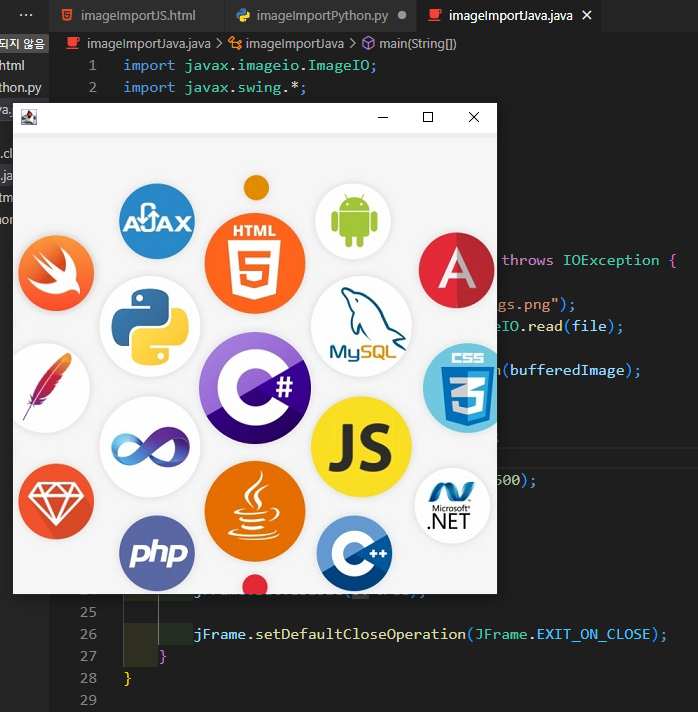Click the C++ blue logo
Screen dimensions: 698x712
click(x=354, y=554)
